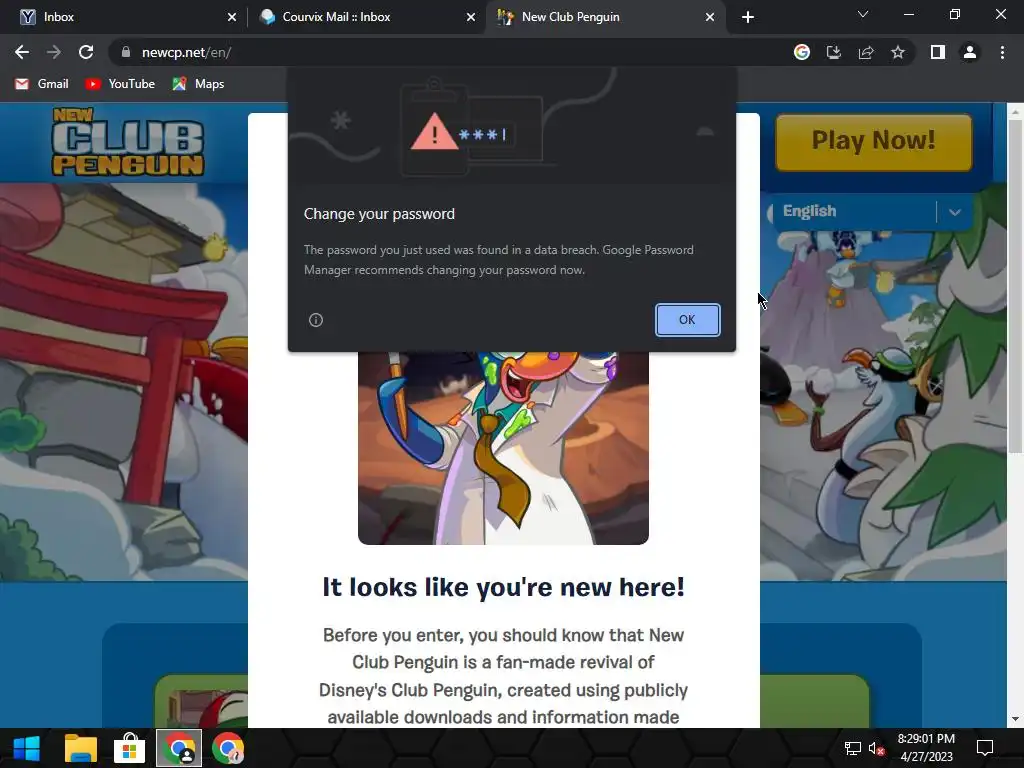The height and width of the screenshot is (768, 1024).
Task: Click the scrollbar down arrow
Action: 1015,719
